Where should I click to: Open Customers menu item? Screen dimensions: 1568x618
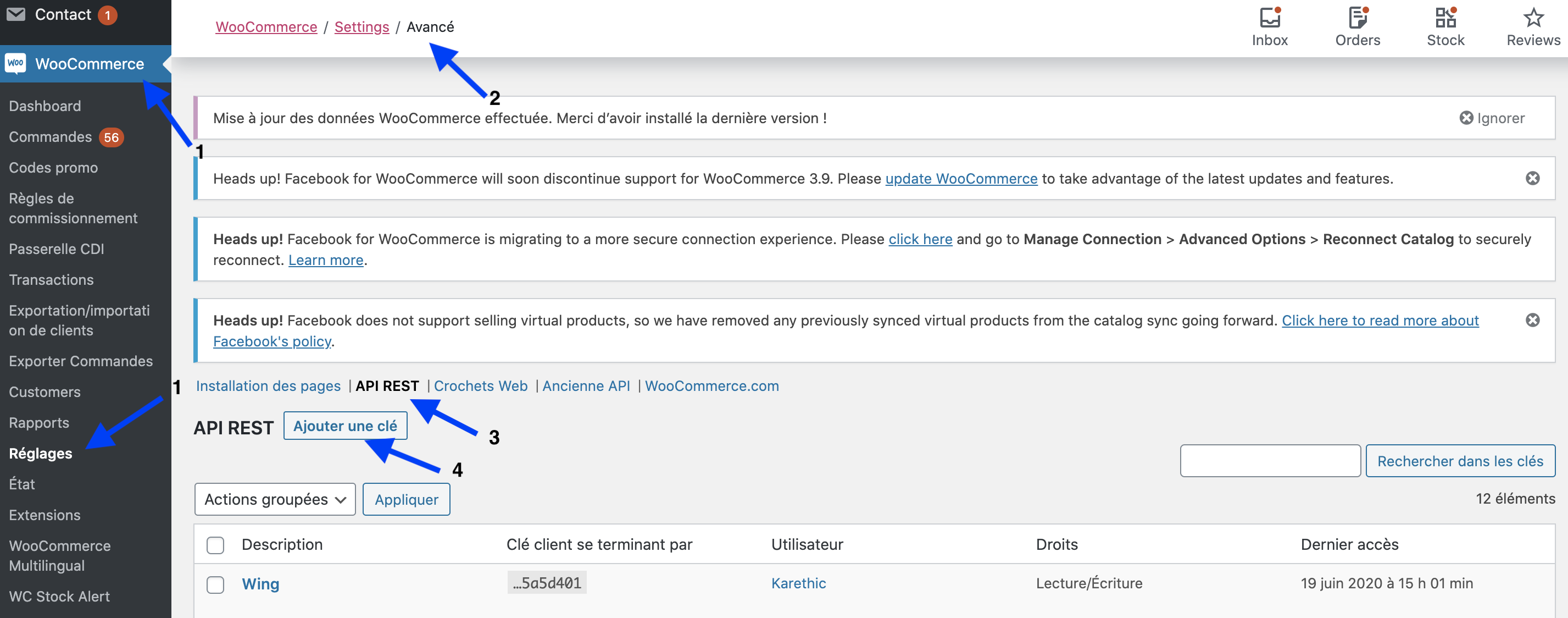tap(45, 391)
